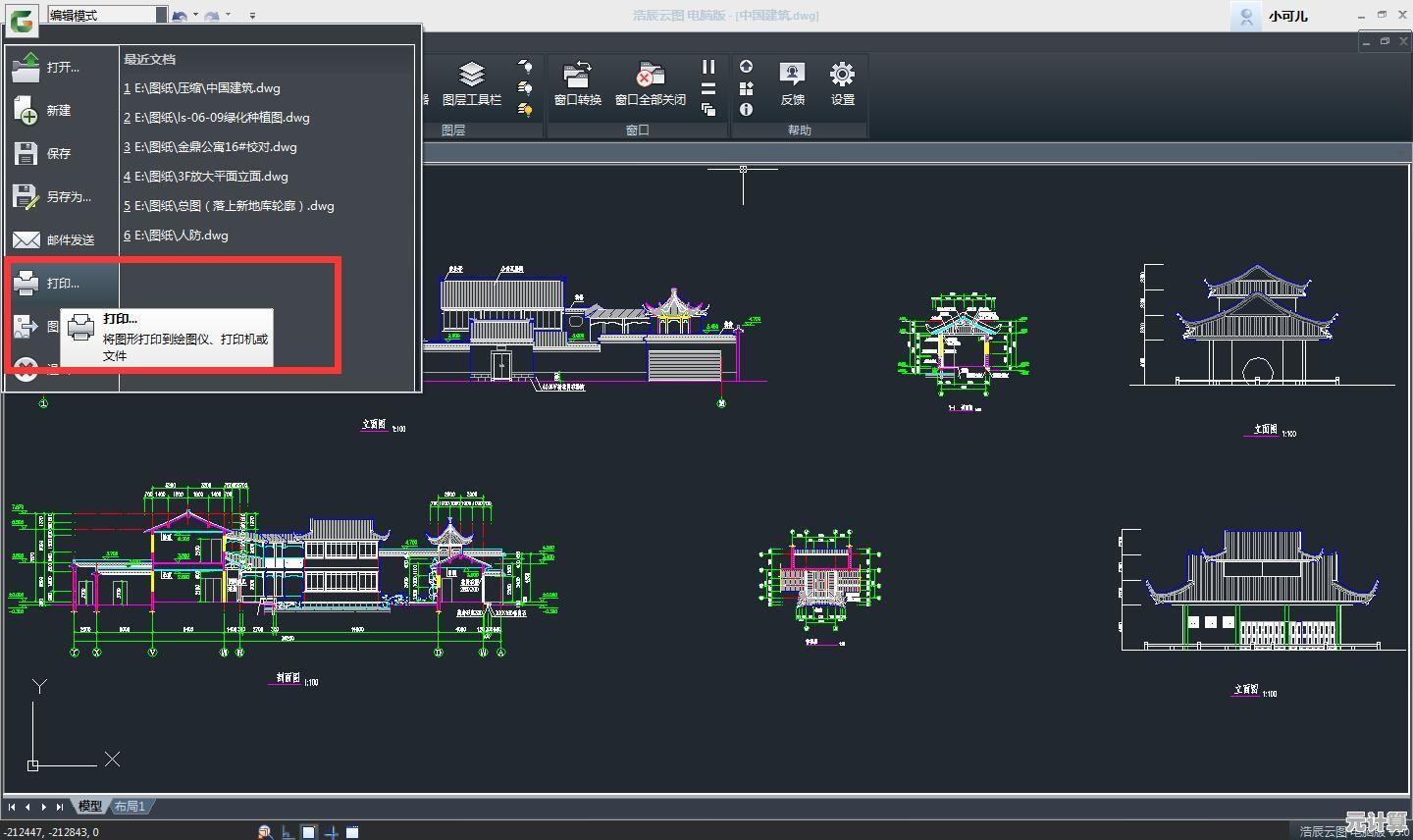Expand the quick access toolbar customize arrow
Viewport: 1413px width, 840px height.
[x=252, y=16]
